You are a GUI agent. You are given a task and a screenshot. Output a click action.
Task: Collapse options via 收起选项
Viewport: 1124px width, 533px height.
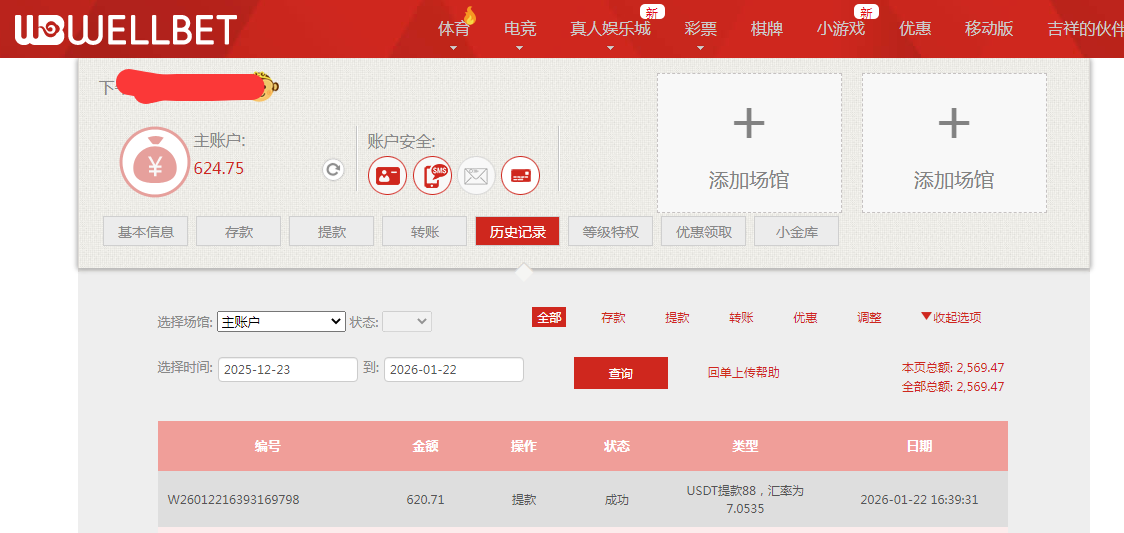pyautogui.click(x=951, y=318)
